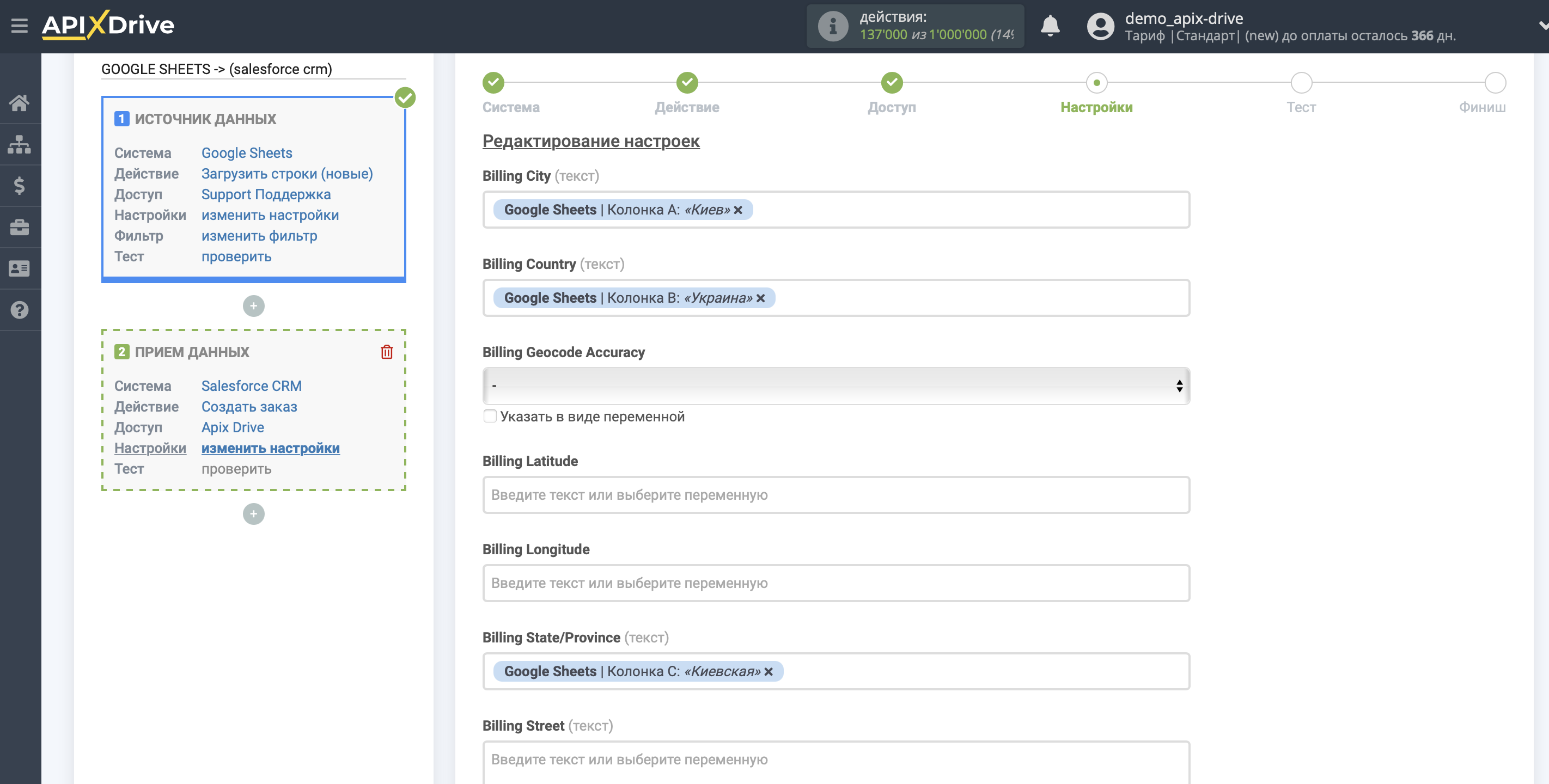This screenshot has width=1549, height=784.
Task: Remove the Колонка A «Киев» tag
Action: (x=738, y=210)
